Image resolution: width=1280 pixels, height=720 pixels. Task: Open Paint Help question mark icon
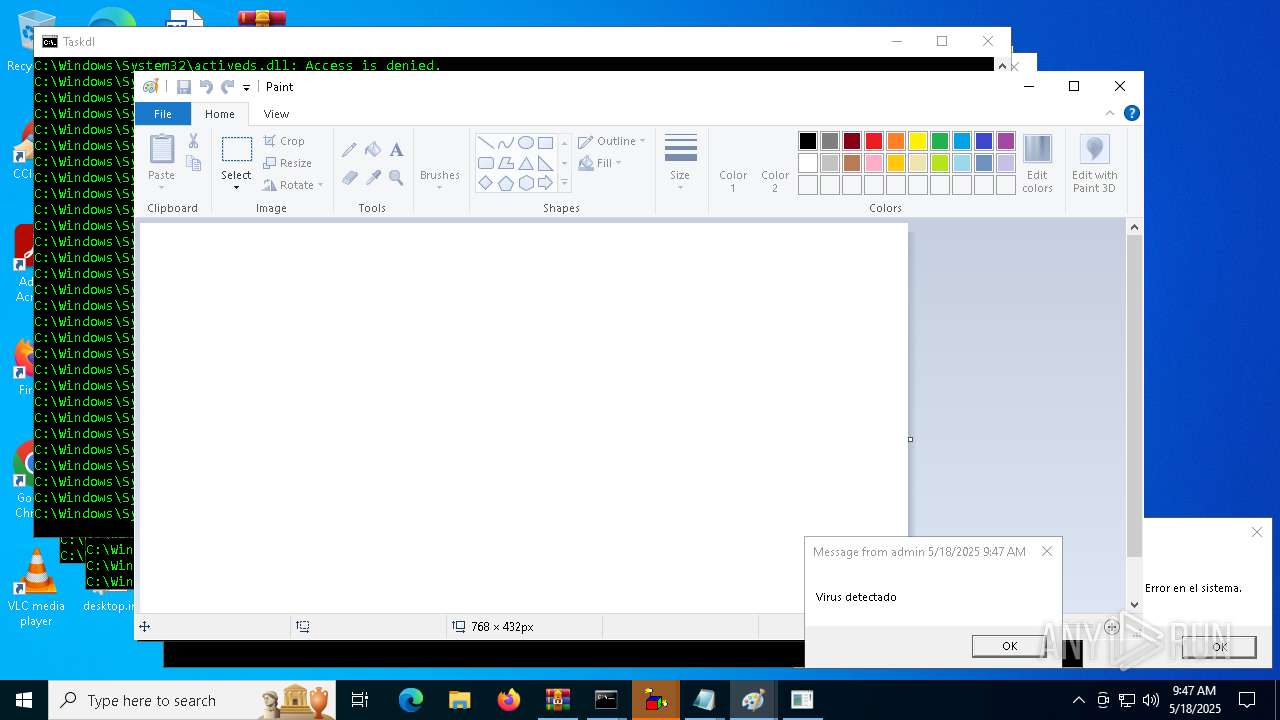[x=1131, y=114]
